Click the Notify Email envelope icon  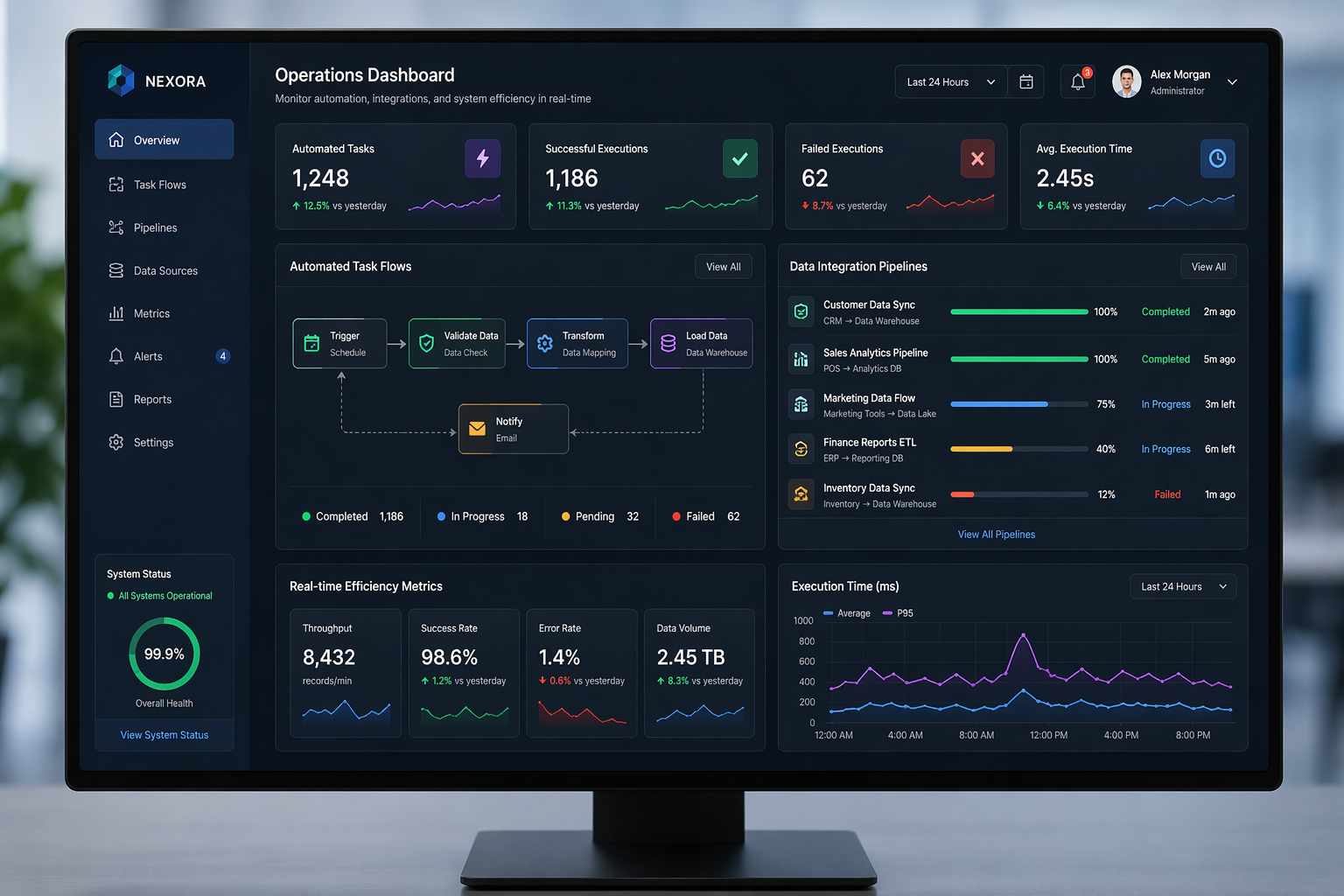click(477, 429)
